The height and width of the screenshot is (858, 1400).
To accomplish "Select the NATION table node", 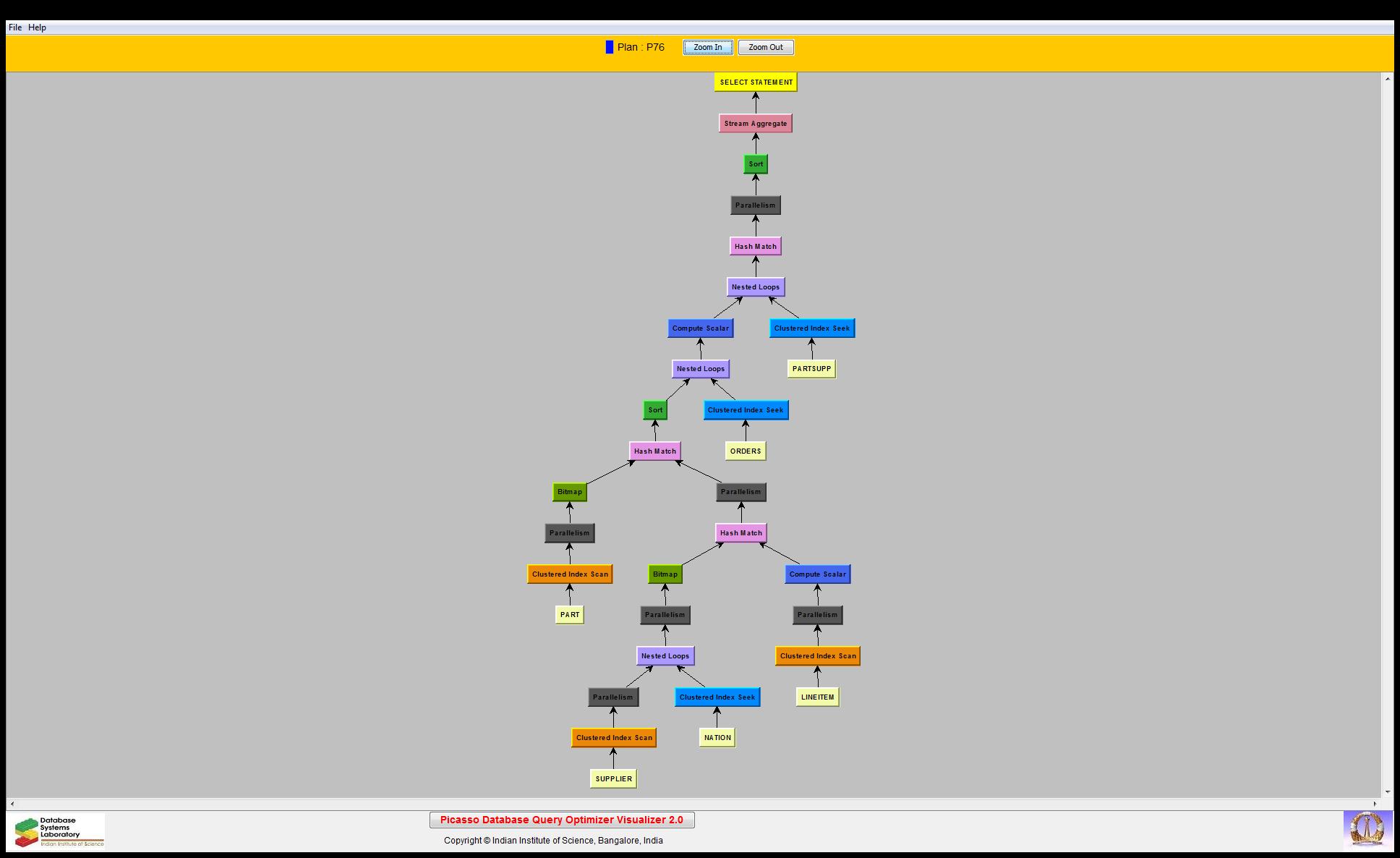I will coord(717,738).
